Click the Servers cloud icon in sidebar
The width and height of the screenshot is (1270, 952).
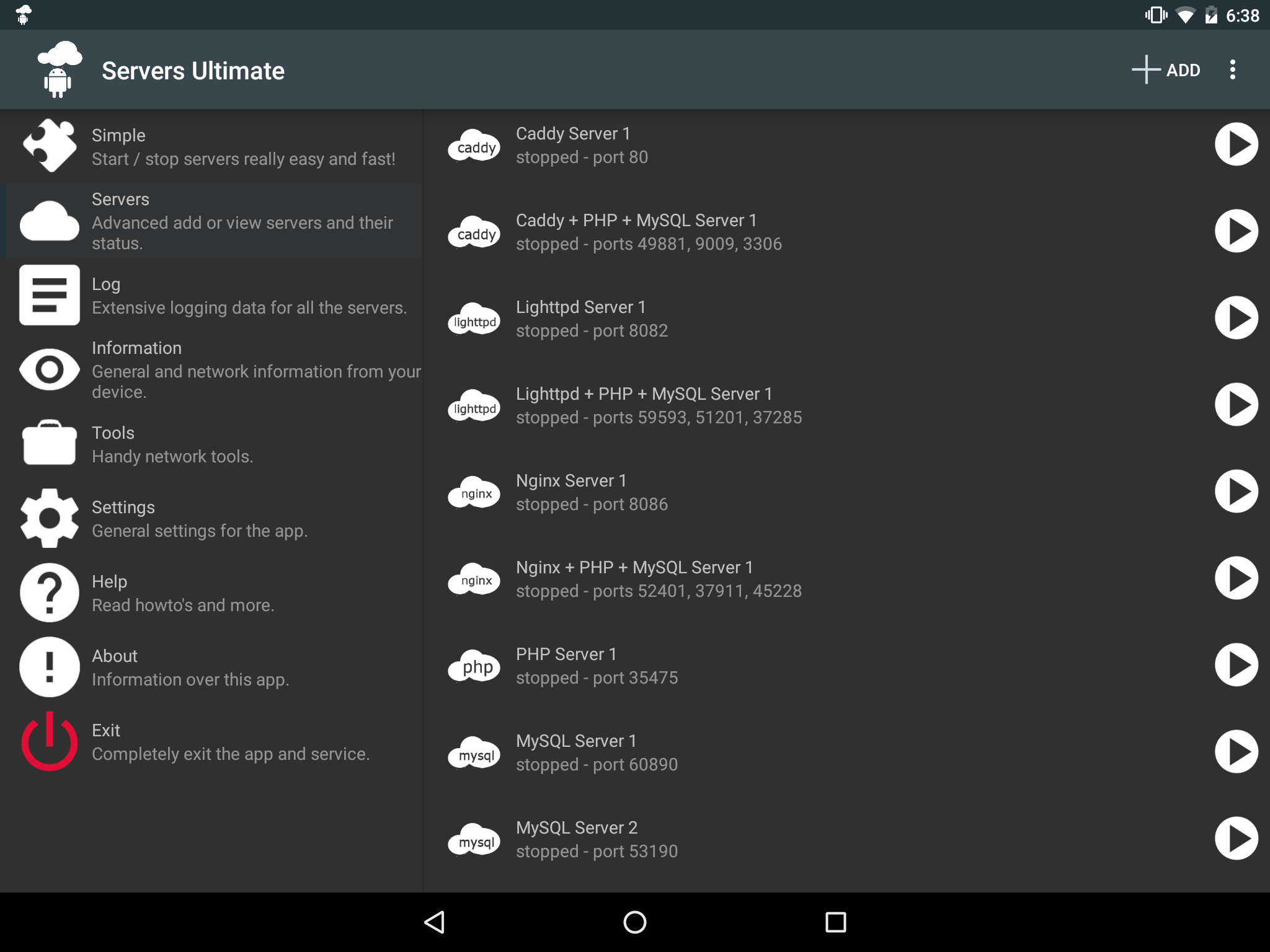50,221
